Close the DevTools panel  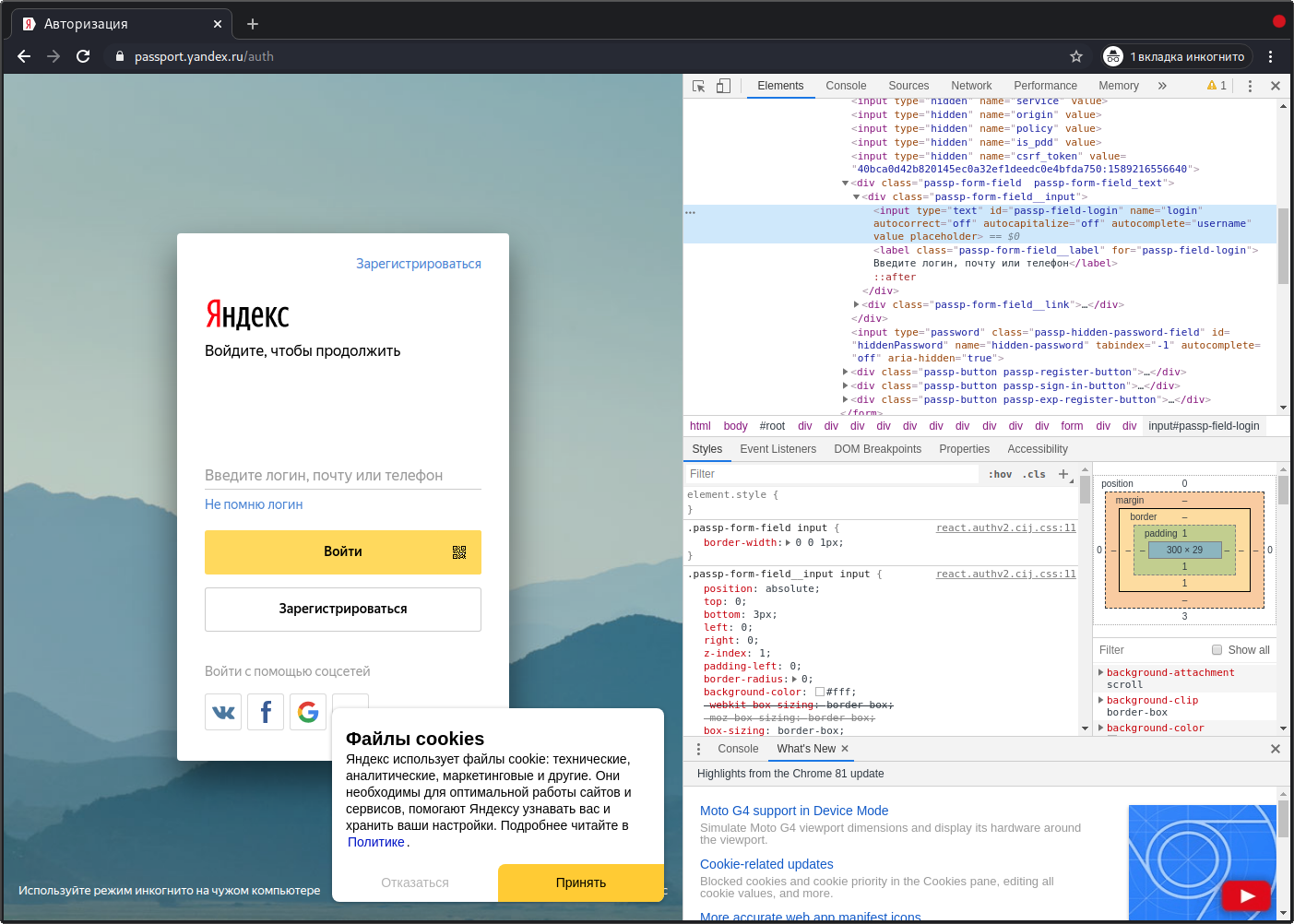pos(1276,86)
